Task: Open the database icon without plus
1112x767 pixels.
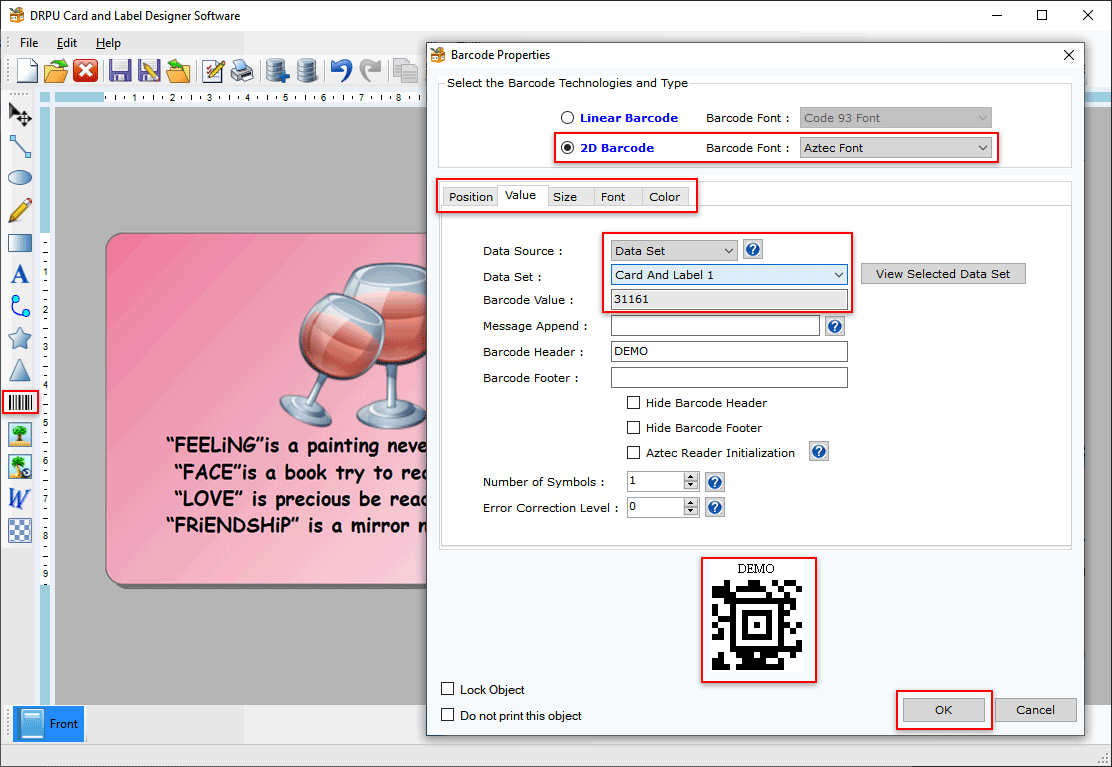Action: 306,70
